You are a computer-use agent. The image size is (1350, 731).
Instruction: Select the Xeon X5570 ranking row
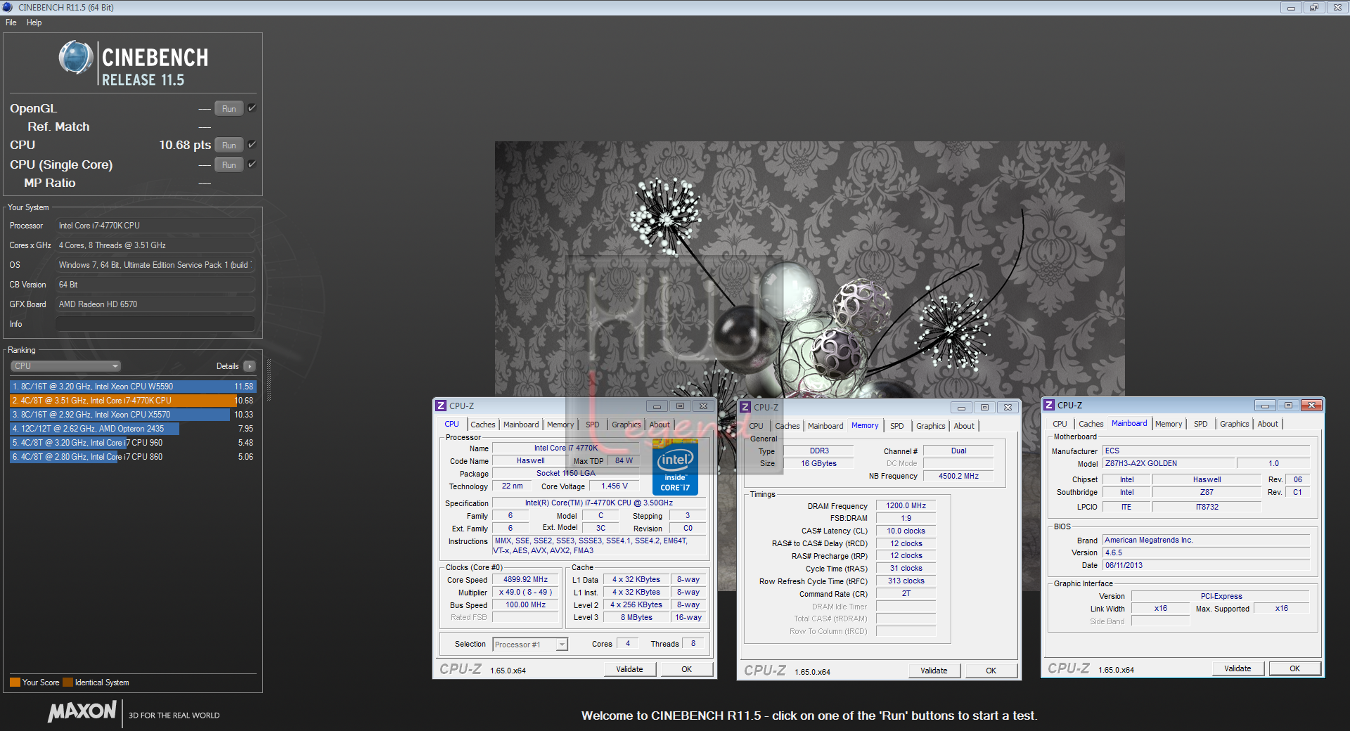click(x=133, y=414)
